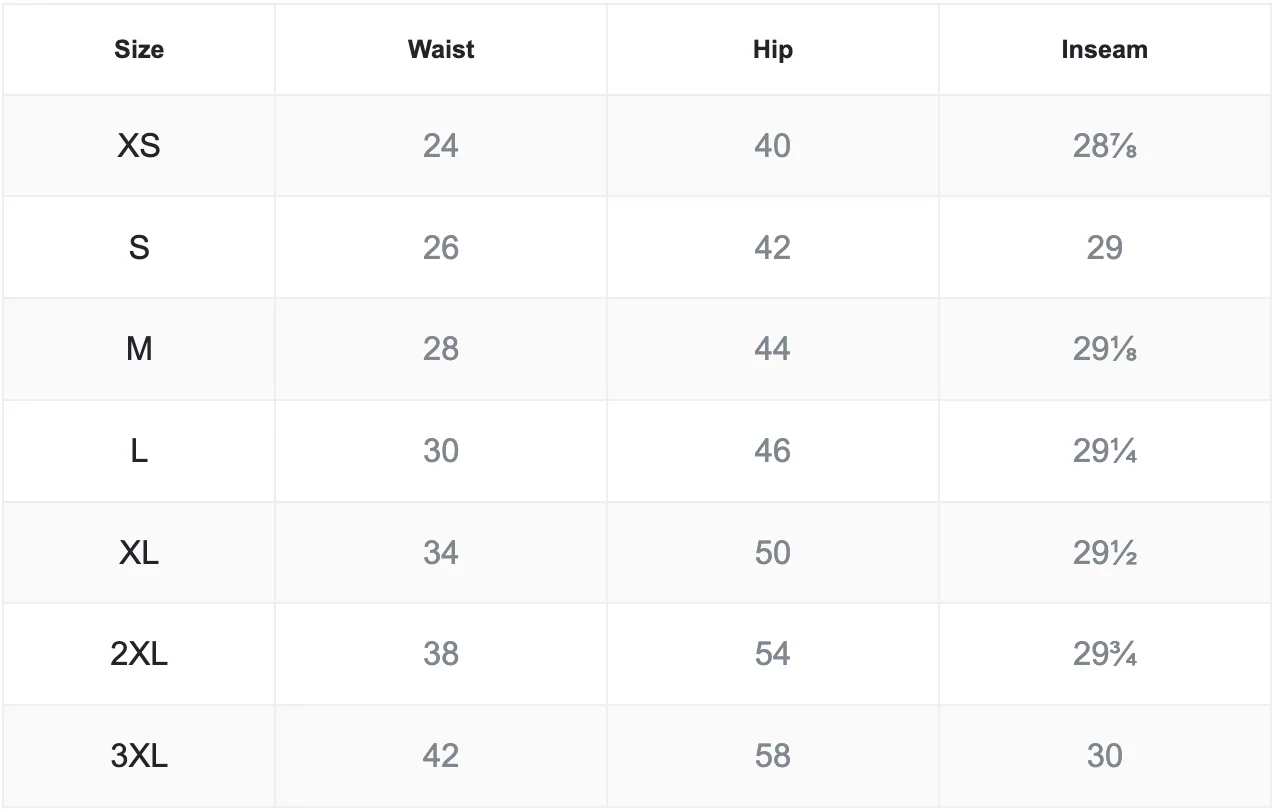Click the Inseam column header
The height and width of the screenshot is (812, 1272).
(x=1104, y=49)
